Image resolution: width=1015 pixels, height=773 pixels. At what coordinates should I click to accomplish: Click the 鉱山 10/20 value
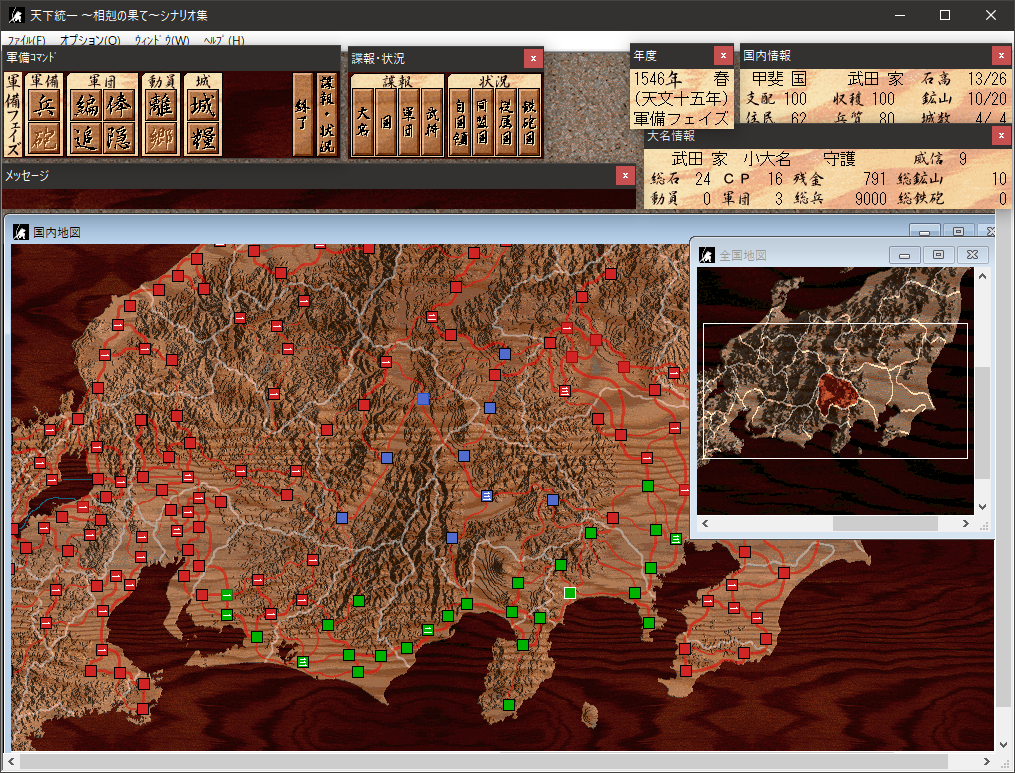click(x=987, y=98)
